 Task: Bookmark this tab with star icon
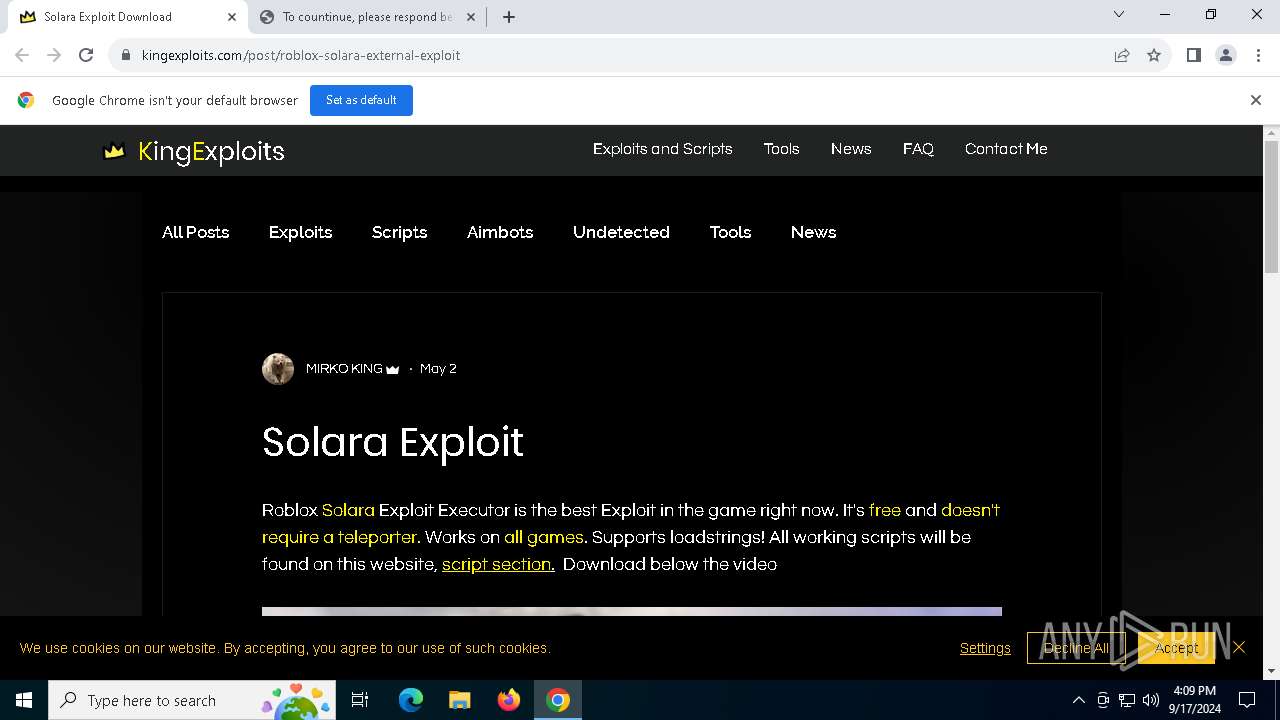(x=1154, y=55)
